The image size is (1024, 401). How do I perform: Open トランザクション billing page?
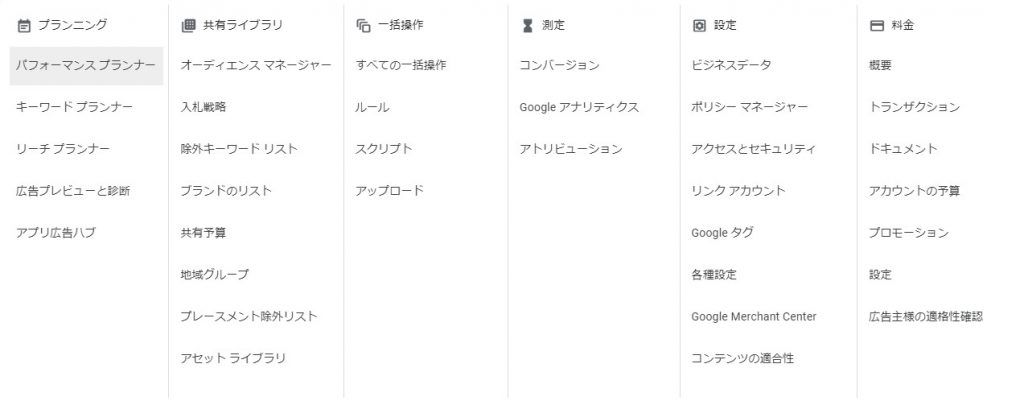point(914,107)
